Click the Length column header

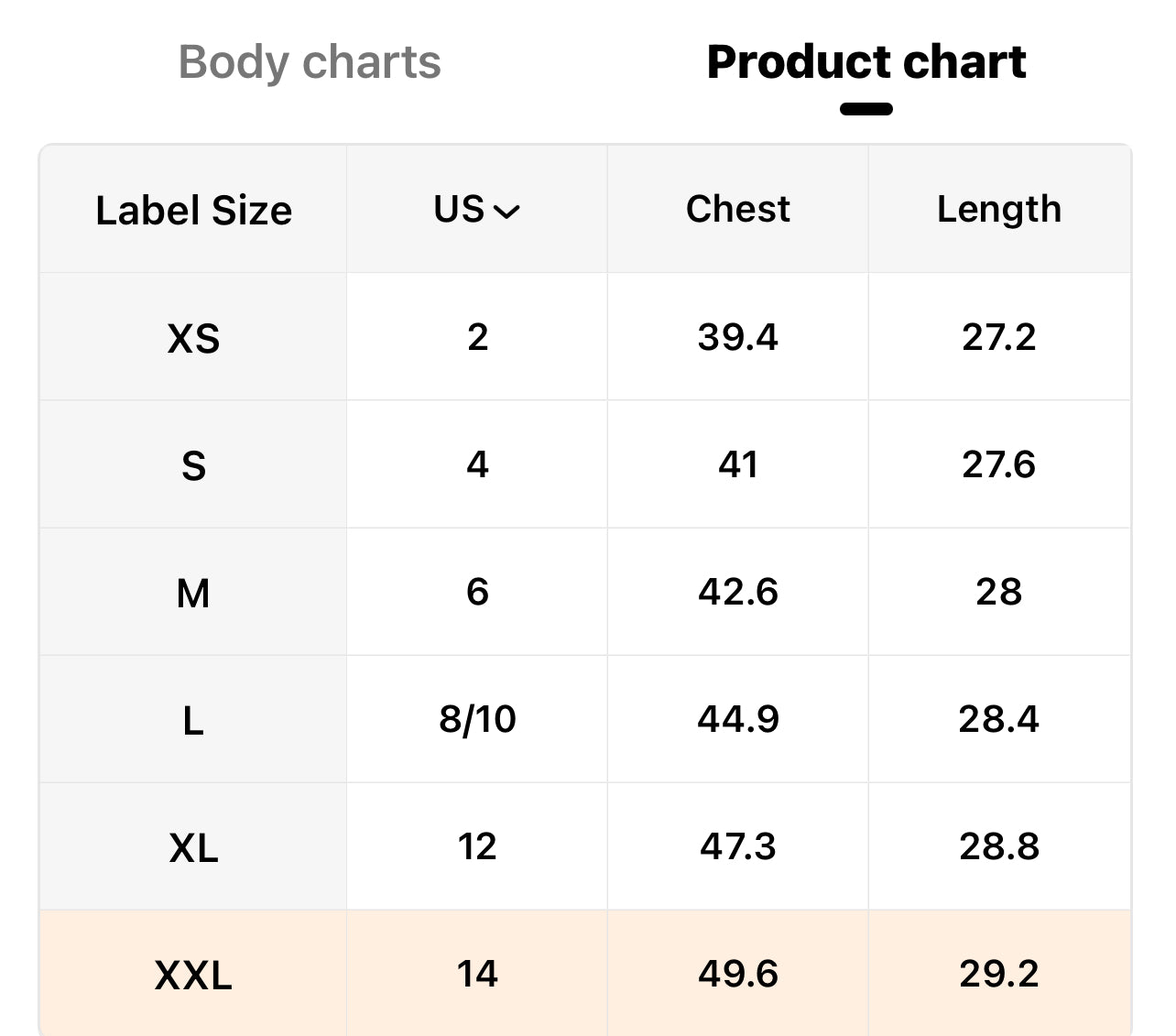(998, 210)
